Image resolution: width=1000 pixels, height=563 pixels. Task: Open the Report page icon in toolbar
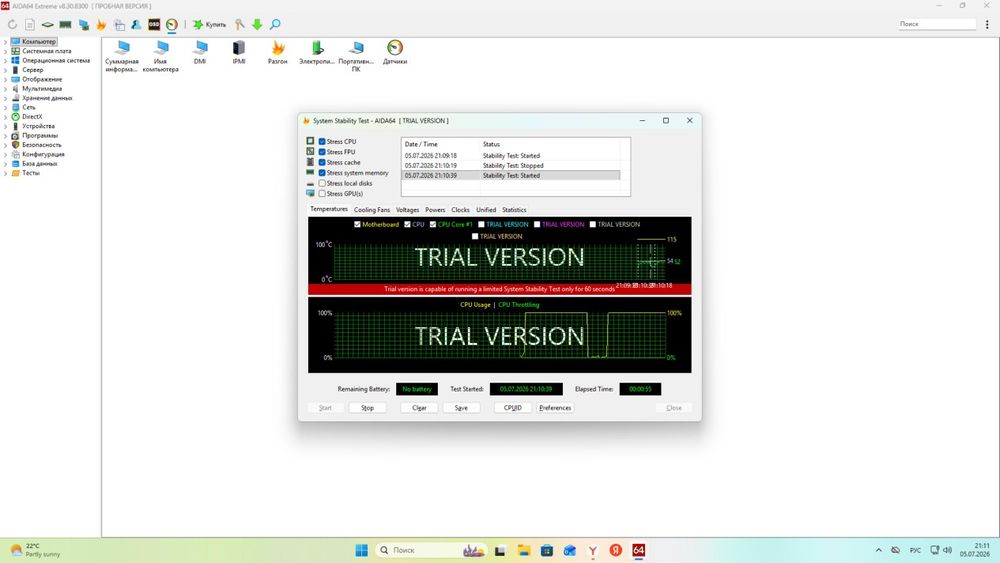pos(30,24)
